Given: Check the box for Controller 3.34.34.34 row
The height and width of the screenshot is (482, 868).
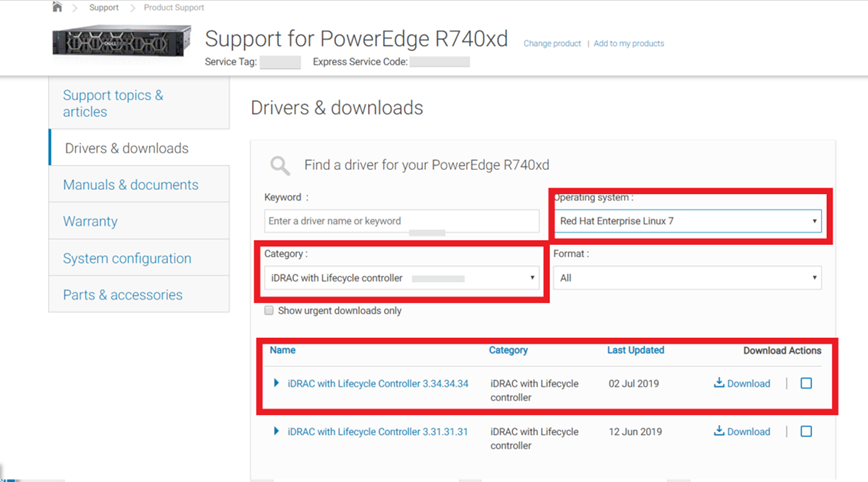Looking at the screenshot, I should pos(806,383).
